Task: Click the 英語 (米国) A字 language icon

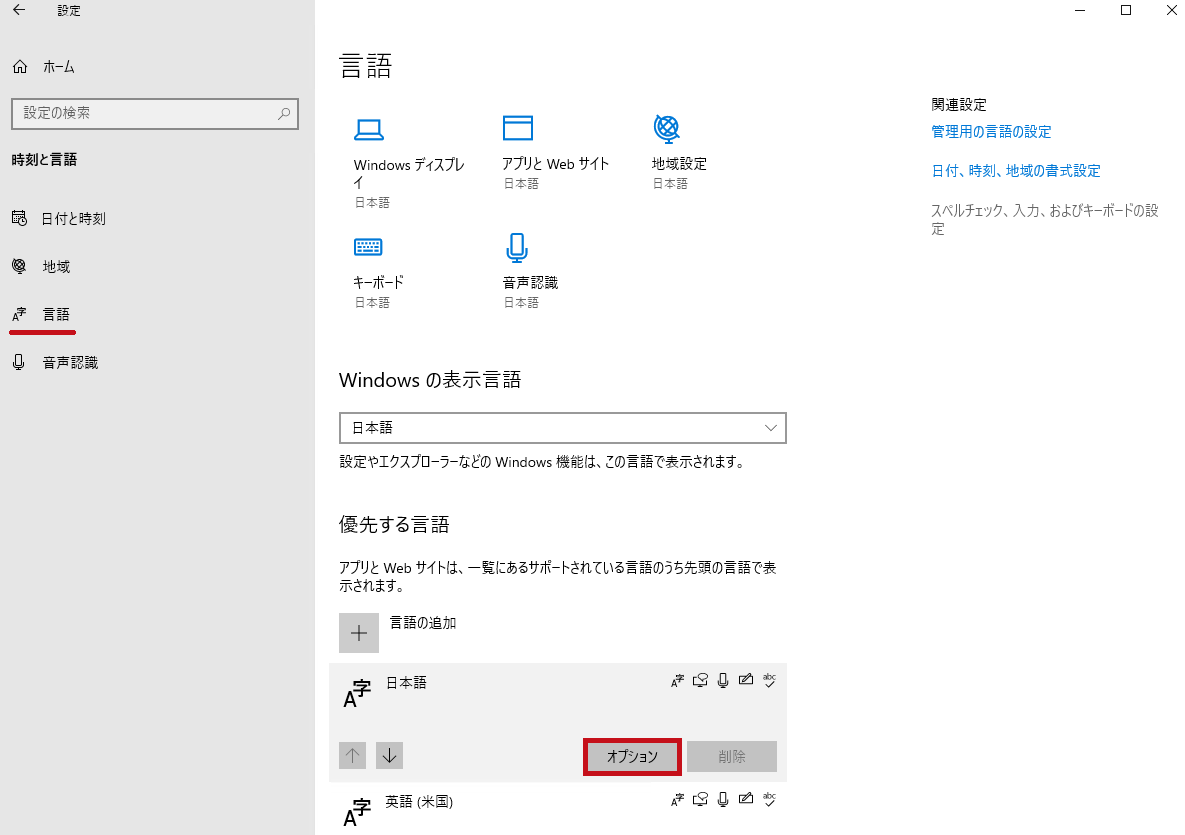Action: pos(357,813)
